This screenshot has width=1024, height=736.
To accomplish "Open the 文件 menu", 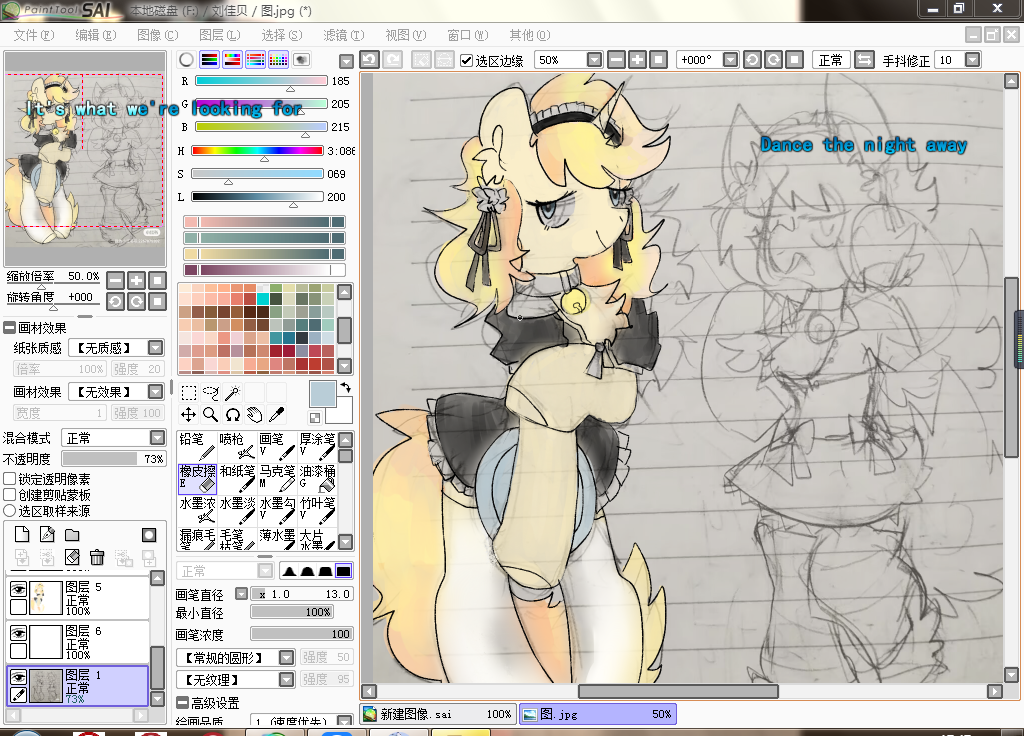I will 34,35.
